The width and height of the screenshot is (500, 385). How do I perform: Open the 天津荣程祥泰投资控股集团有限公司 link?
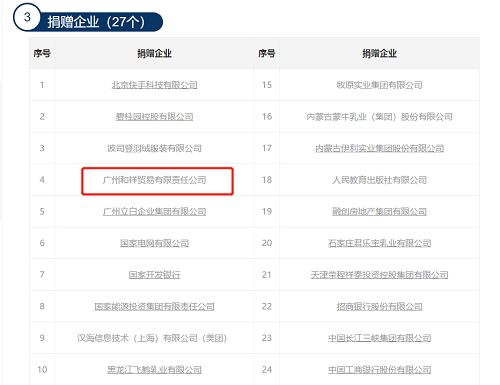[379, 275]
